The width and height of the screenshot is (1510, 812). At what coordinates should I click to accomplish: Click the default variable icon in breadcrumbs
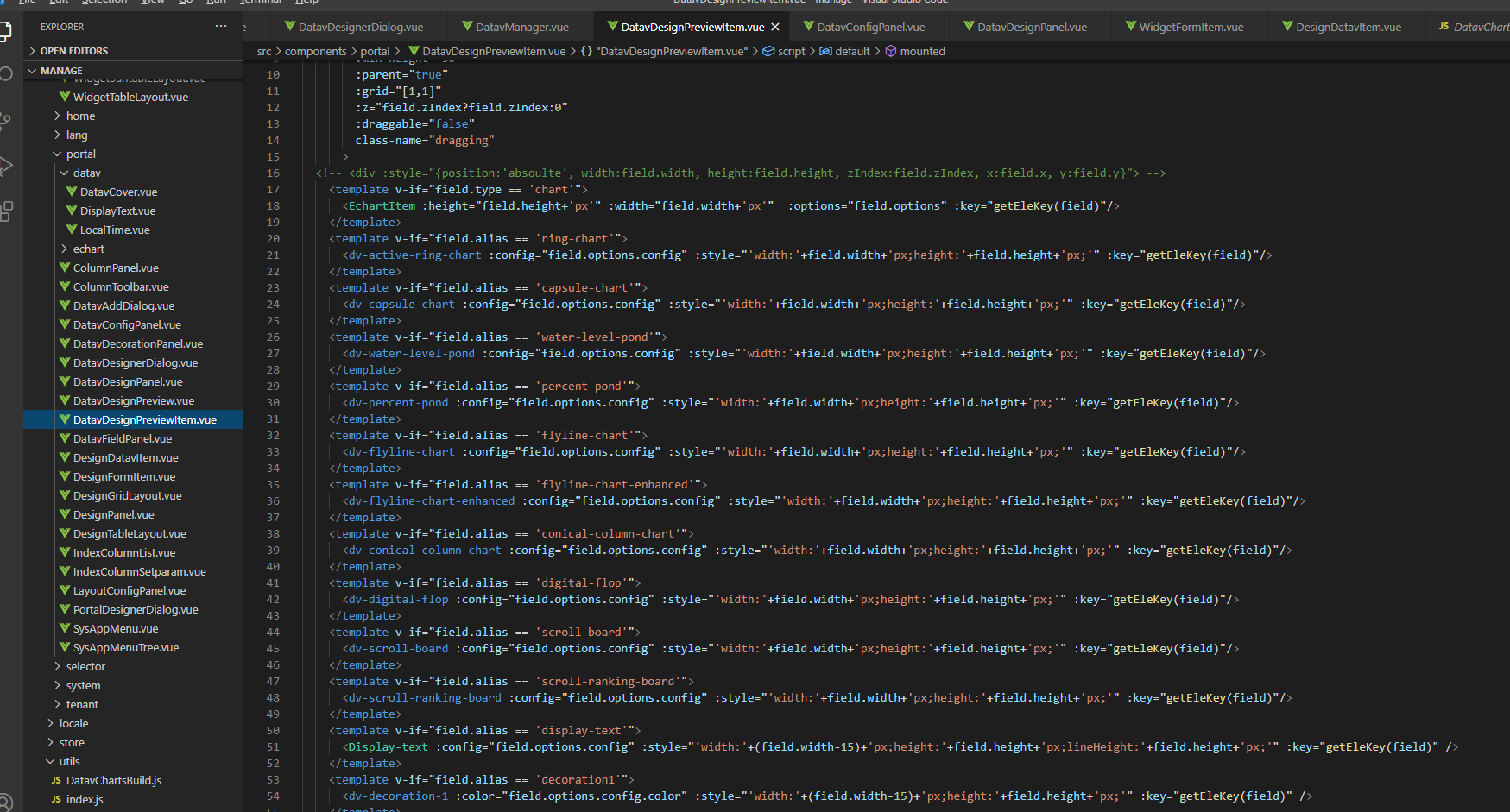(825, 51)
